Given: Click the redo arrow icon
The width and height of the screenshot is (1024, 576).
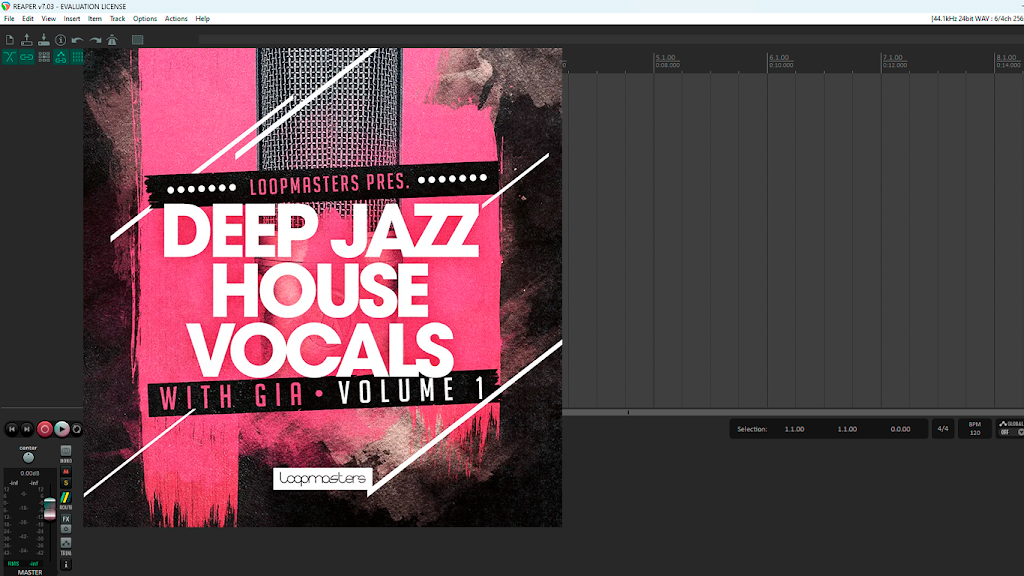Looking at the screenshot, I should point(95,40).
